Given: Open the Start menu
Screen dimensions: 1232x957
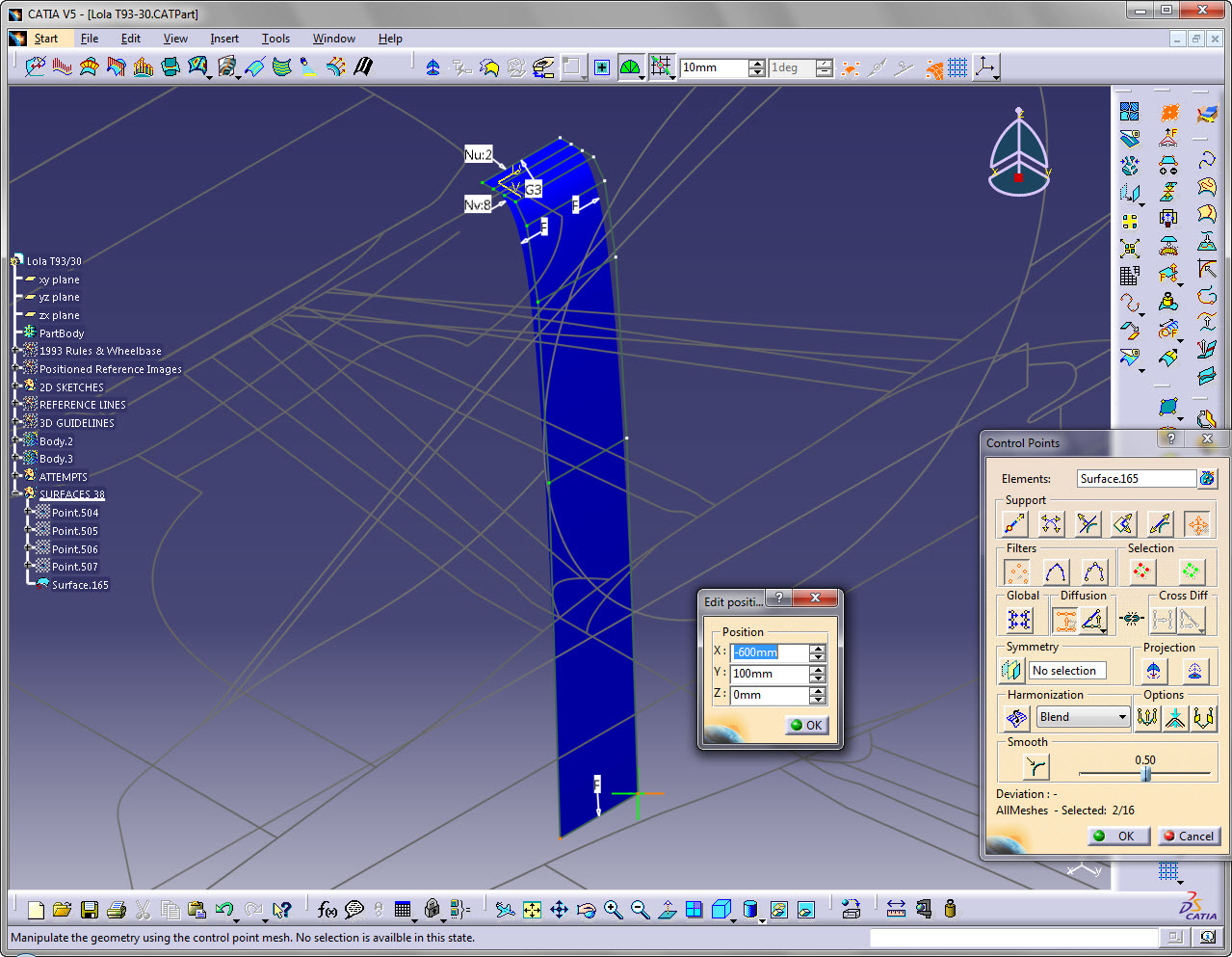Looking at the screenshot, I should (45, 39).
